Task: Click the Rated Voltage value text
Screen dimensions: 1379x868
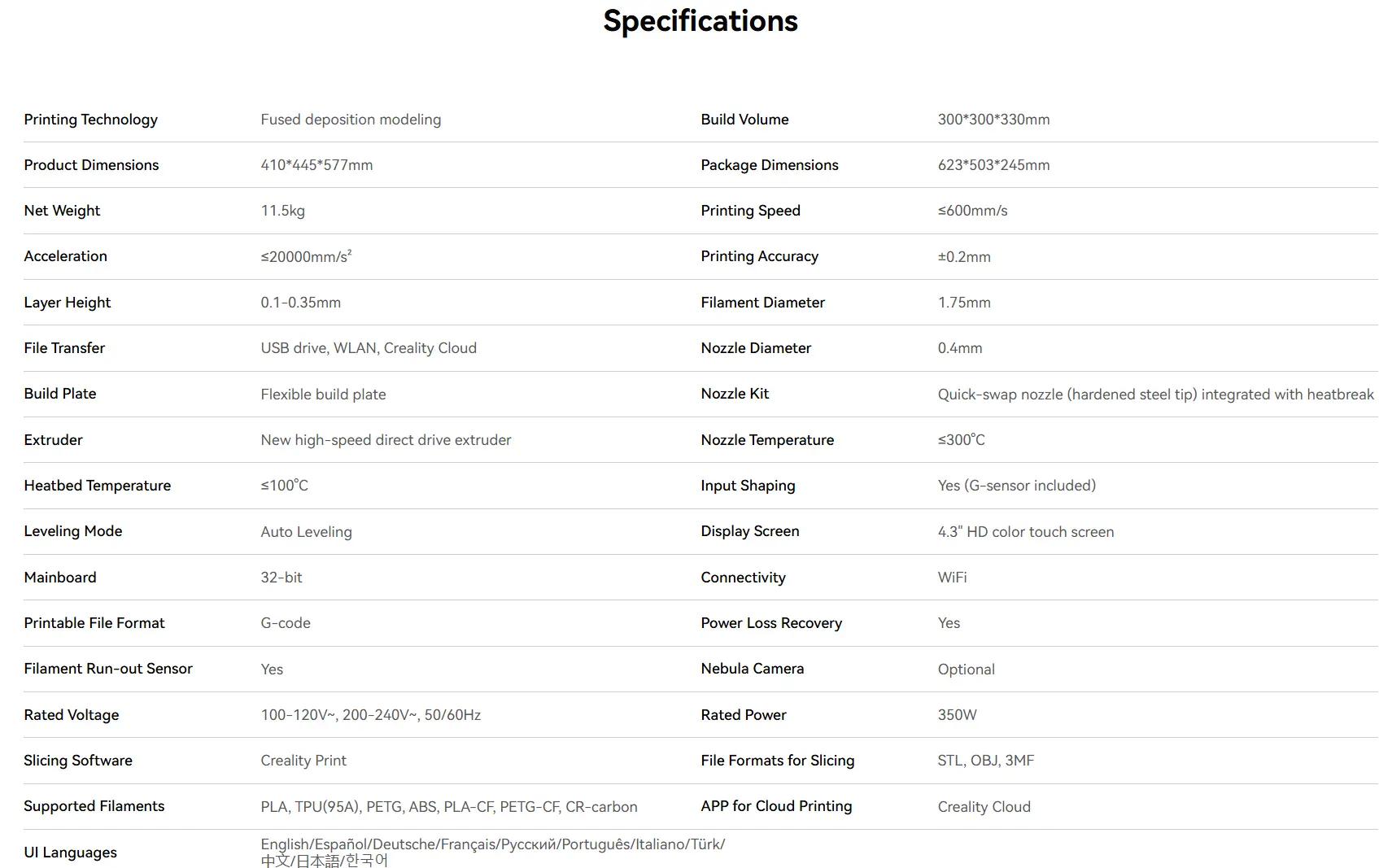Action: 370,715
